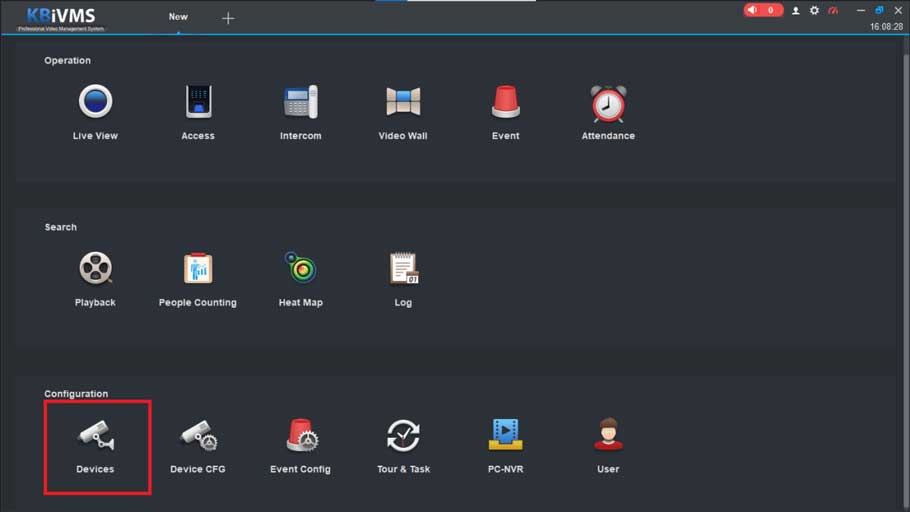The height and width of the screenshot is (512, 910).
Task: Open the Live View module
Action: click(95, 103)
